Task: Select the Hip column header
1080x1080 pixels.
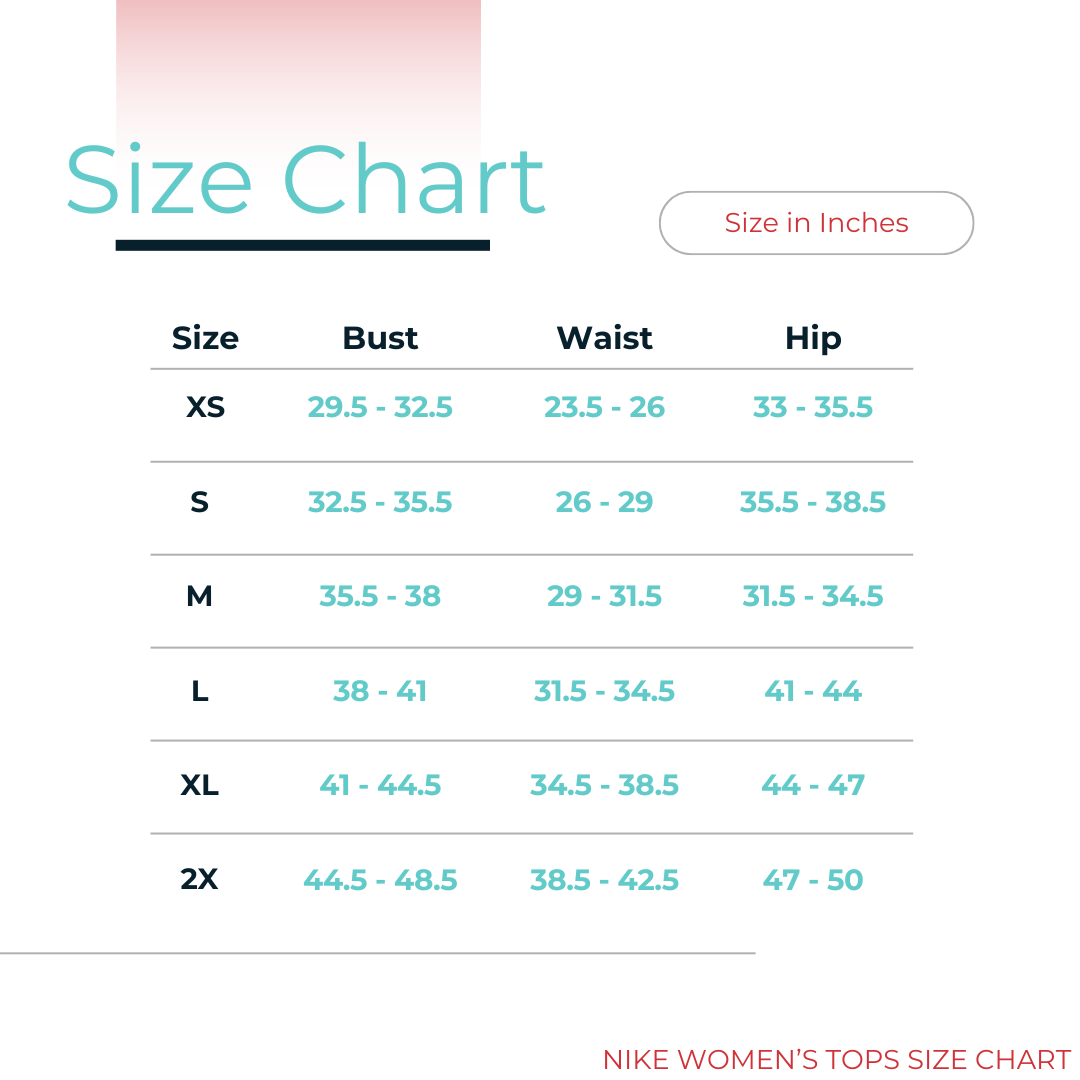Action: point(813,338)
